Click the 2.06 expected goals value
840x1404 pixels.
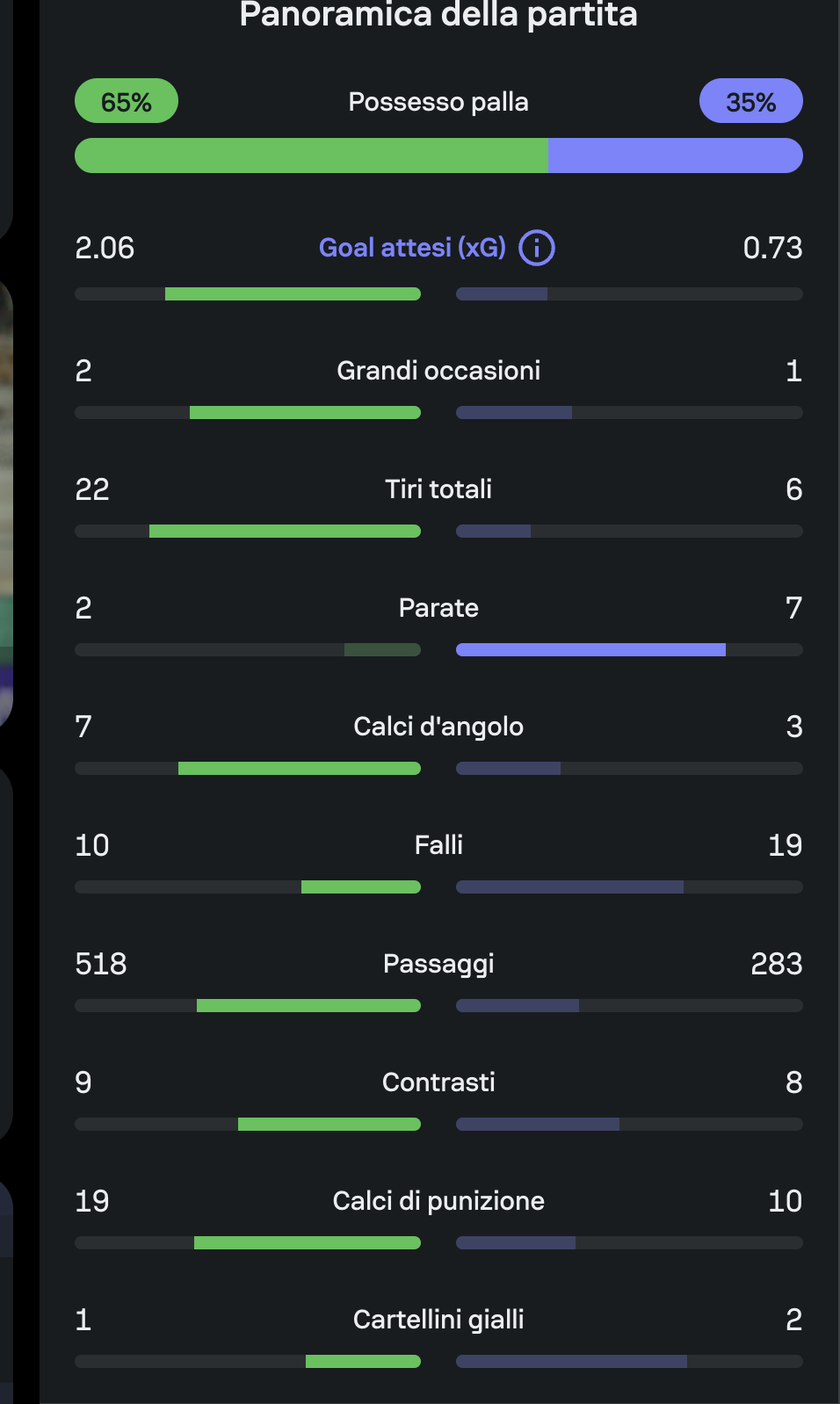[105, 248]
